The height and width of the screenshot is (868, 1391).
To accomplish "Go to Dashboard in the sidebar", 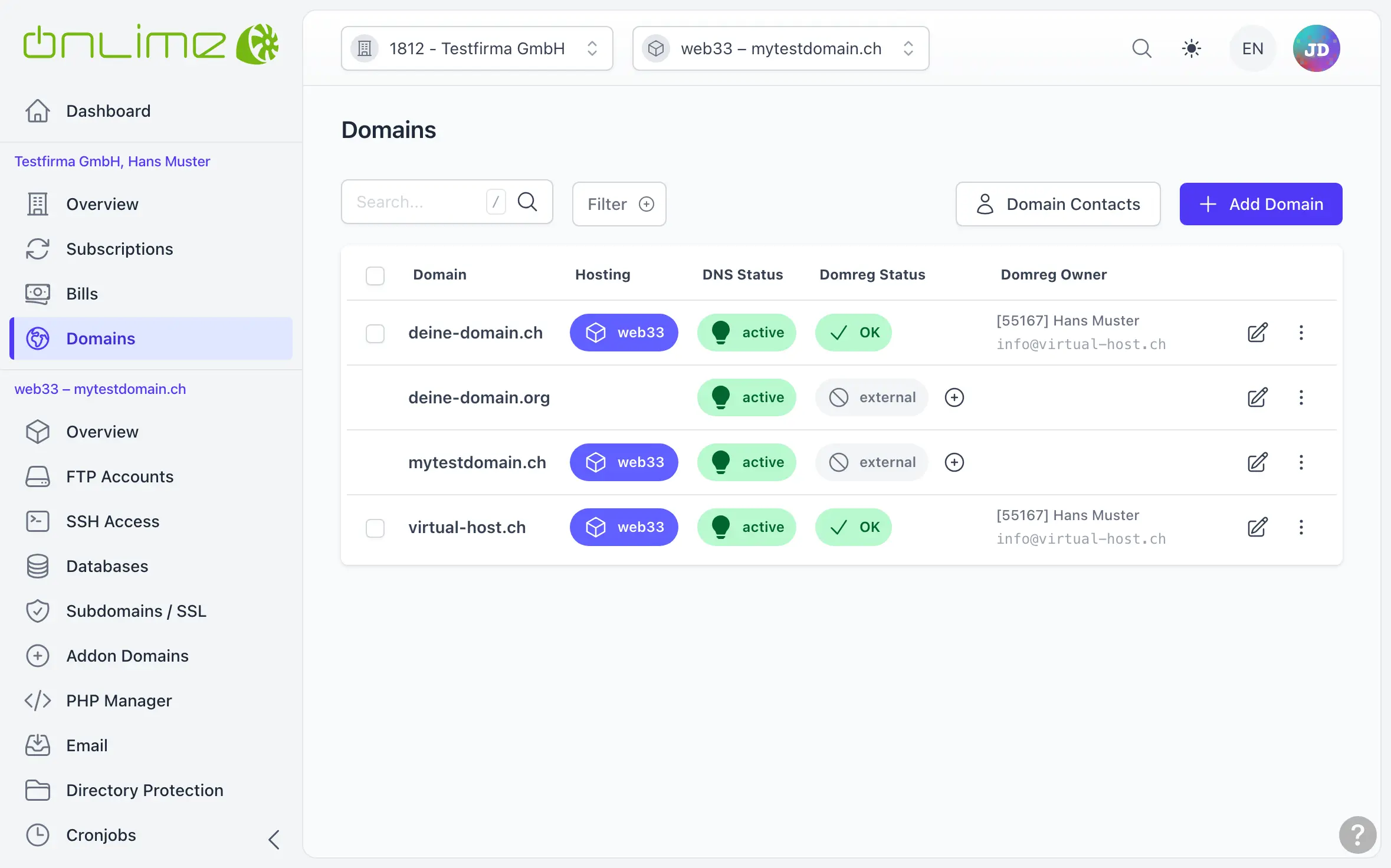I will click(151, 111).
